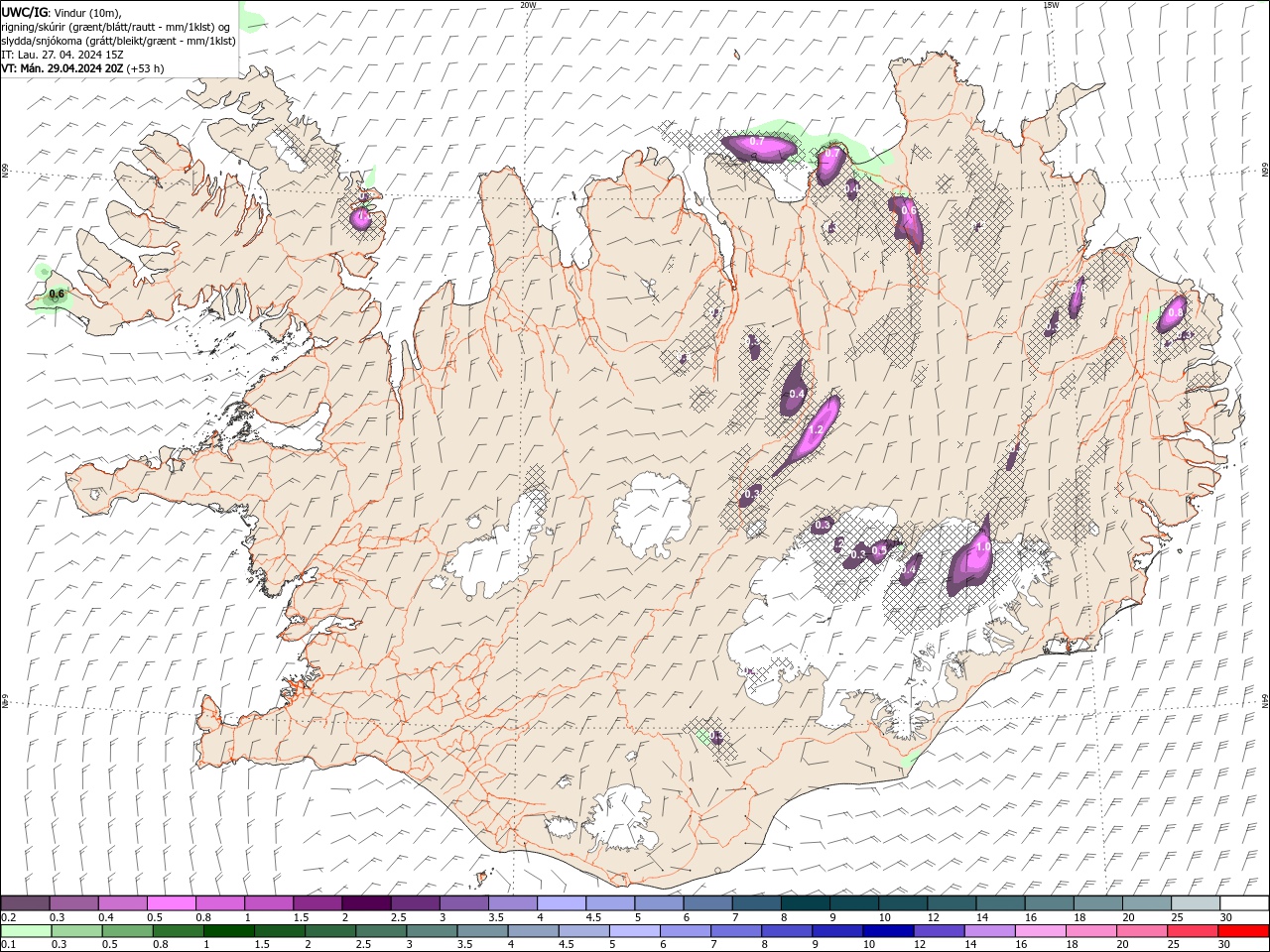Click the 'rigning/skúrir' legend description line
Image resolution: width=1270 pixels, height=952 pixels.
pyautogui.click(x=117, y=27)
